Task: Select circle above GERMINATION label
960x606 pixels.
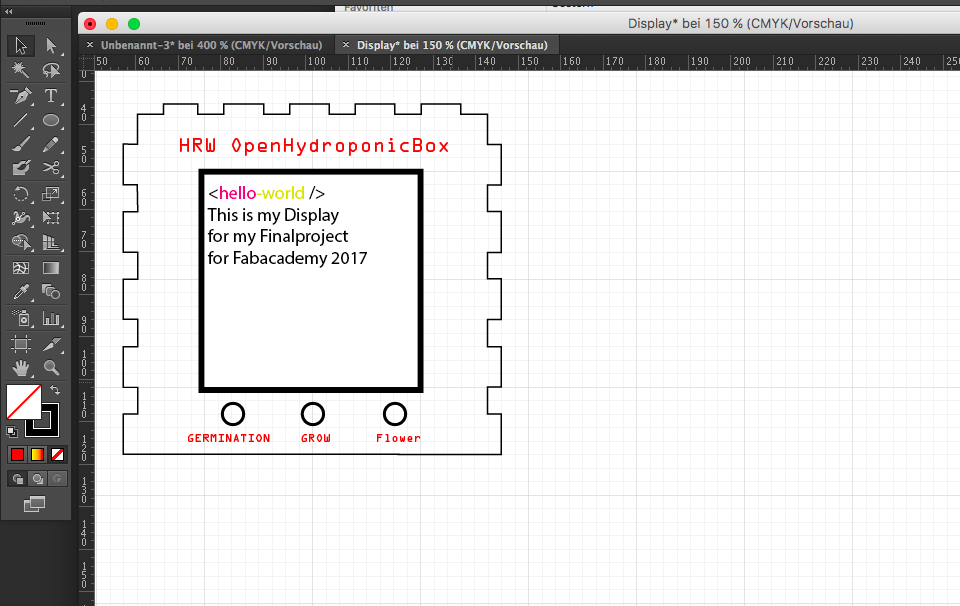Action: (233, 414)
